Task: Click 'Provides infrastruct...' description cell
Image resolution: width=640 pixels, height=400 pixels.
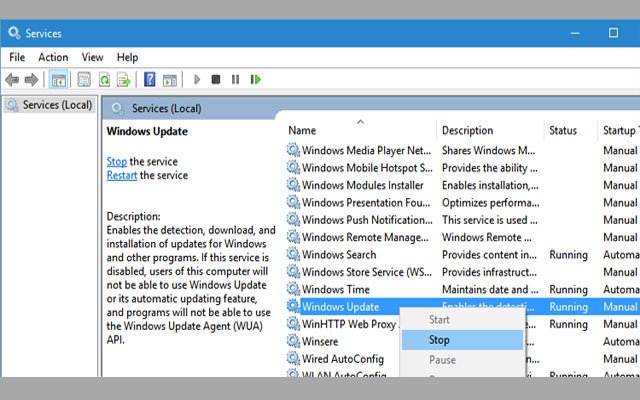Action: 489,272
